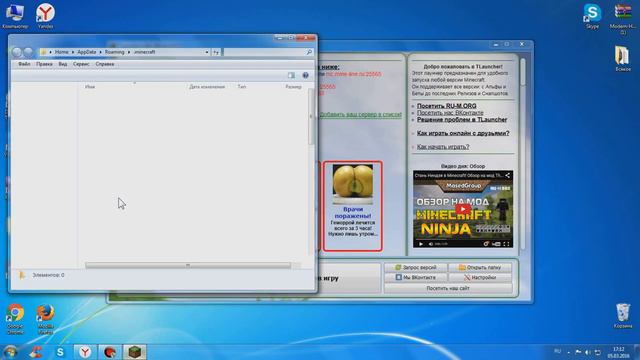Open the address bar history dropdown arrow
Viewport: 640px width, 360px height.
(x=207, y=52)
